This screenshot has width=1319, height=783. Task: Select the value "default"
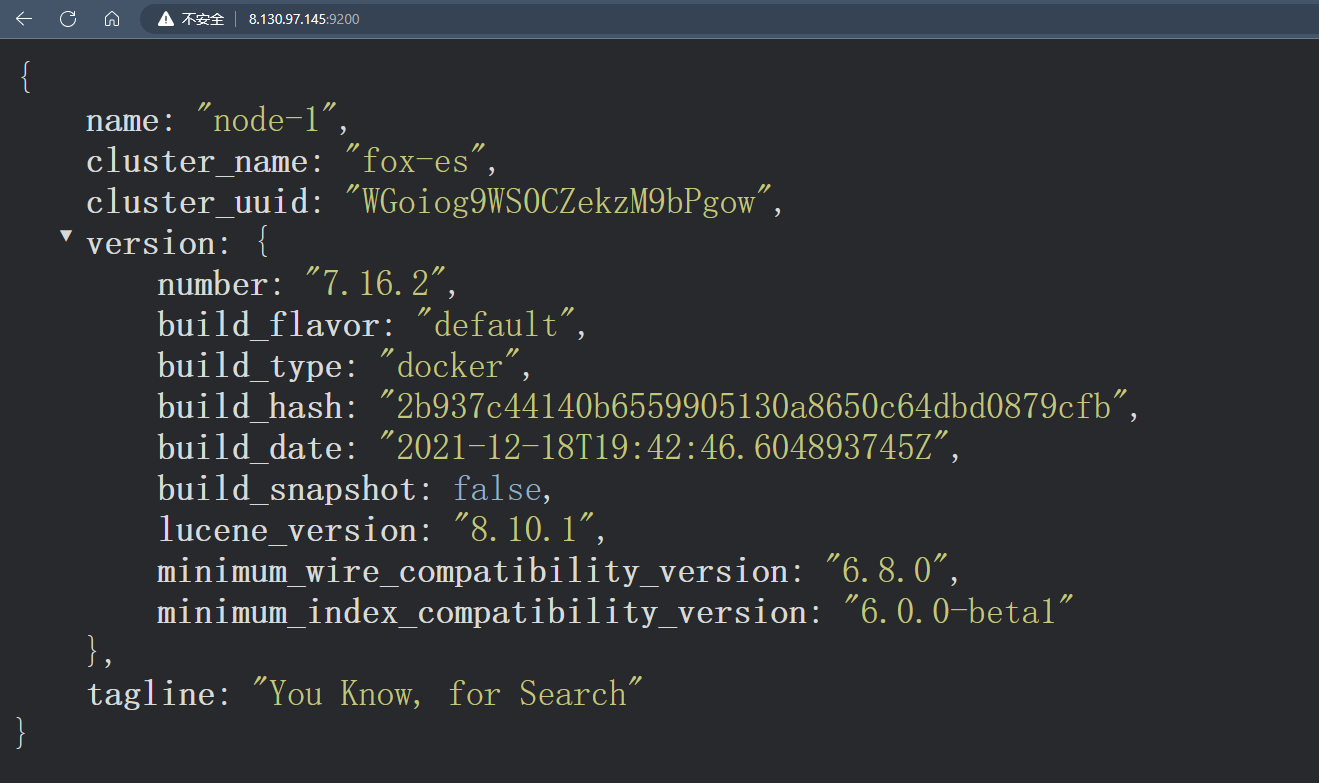pos(496,326)
